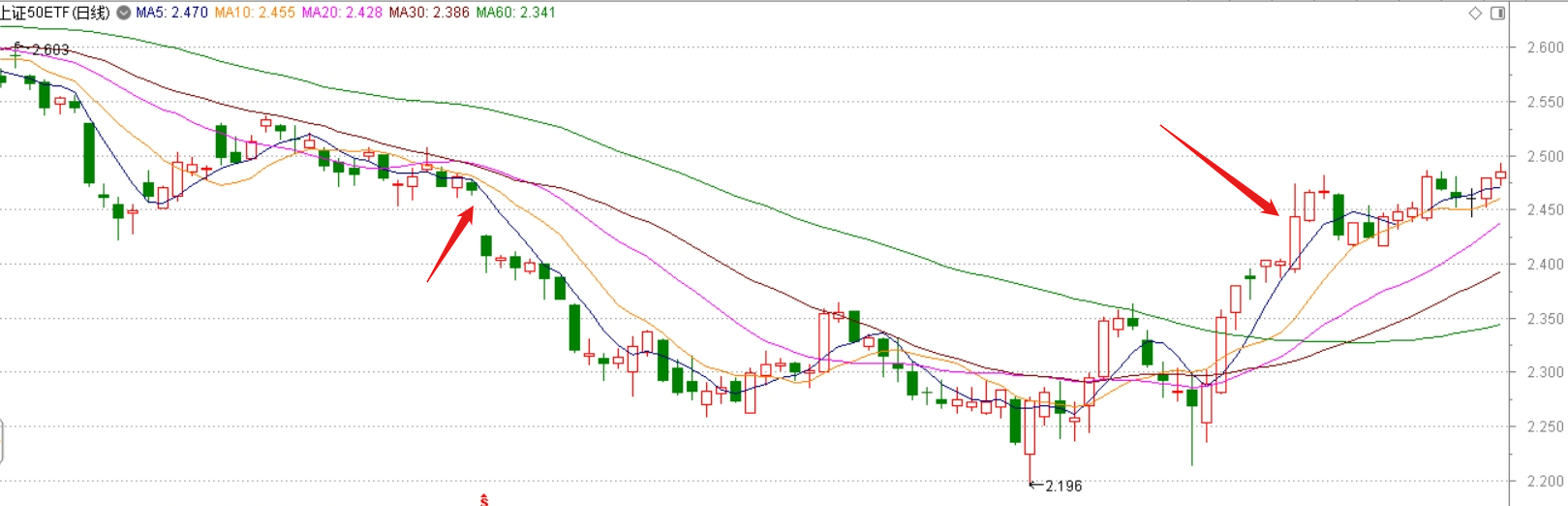The height and width of the screenshot is (506, 1568).
Task: Click the 2.600 price axis label
Action: pyautogui.click(x=1545, y=47)
